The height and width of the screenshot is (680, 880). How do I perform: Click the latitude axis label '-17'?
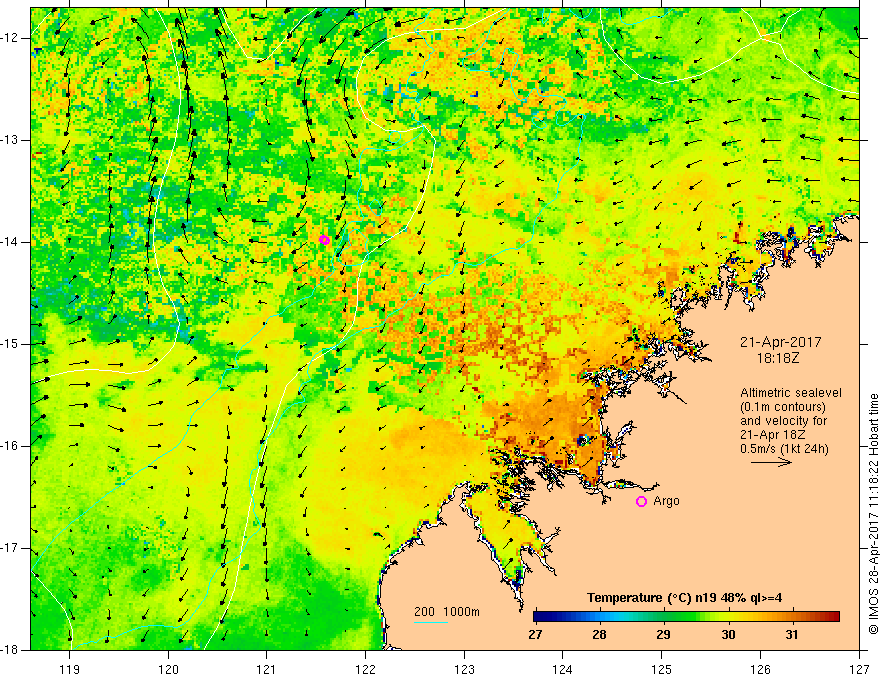pos(10,548)
